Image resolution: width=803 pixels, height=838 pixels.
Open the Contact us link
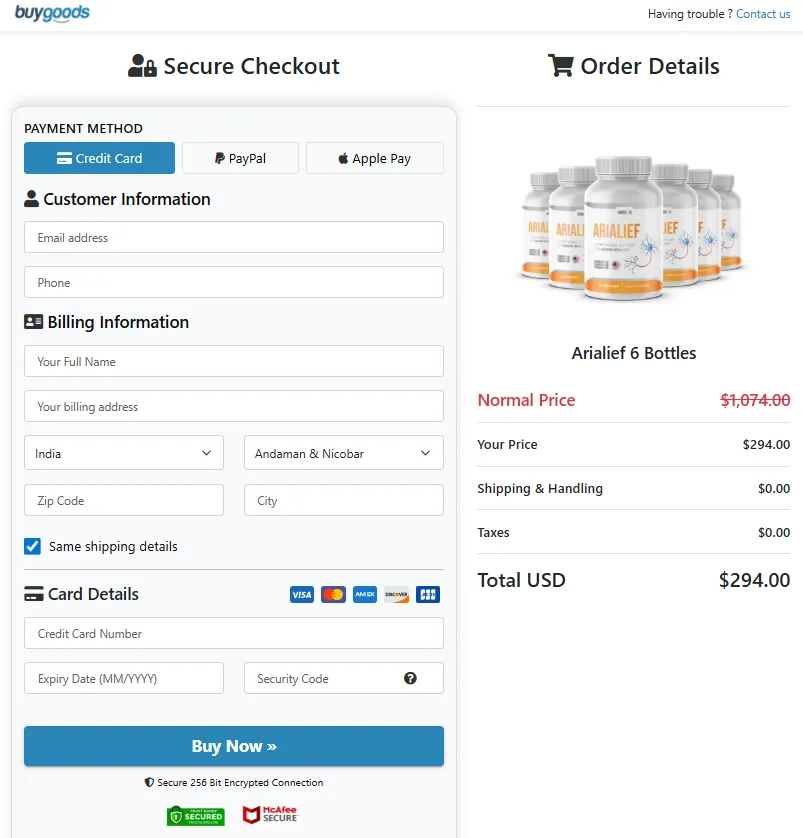click(x=763, y=14)
